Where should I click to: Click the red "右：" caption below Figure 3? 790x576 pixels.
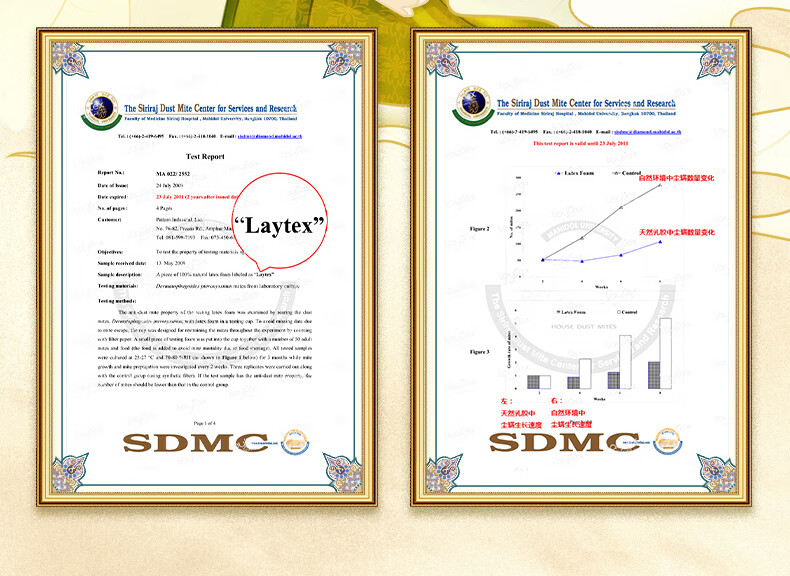point(557,401)
